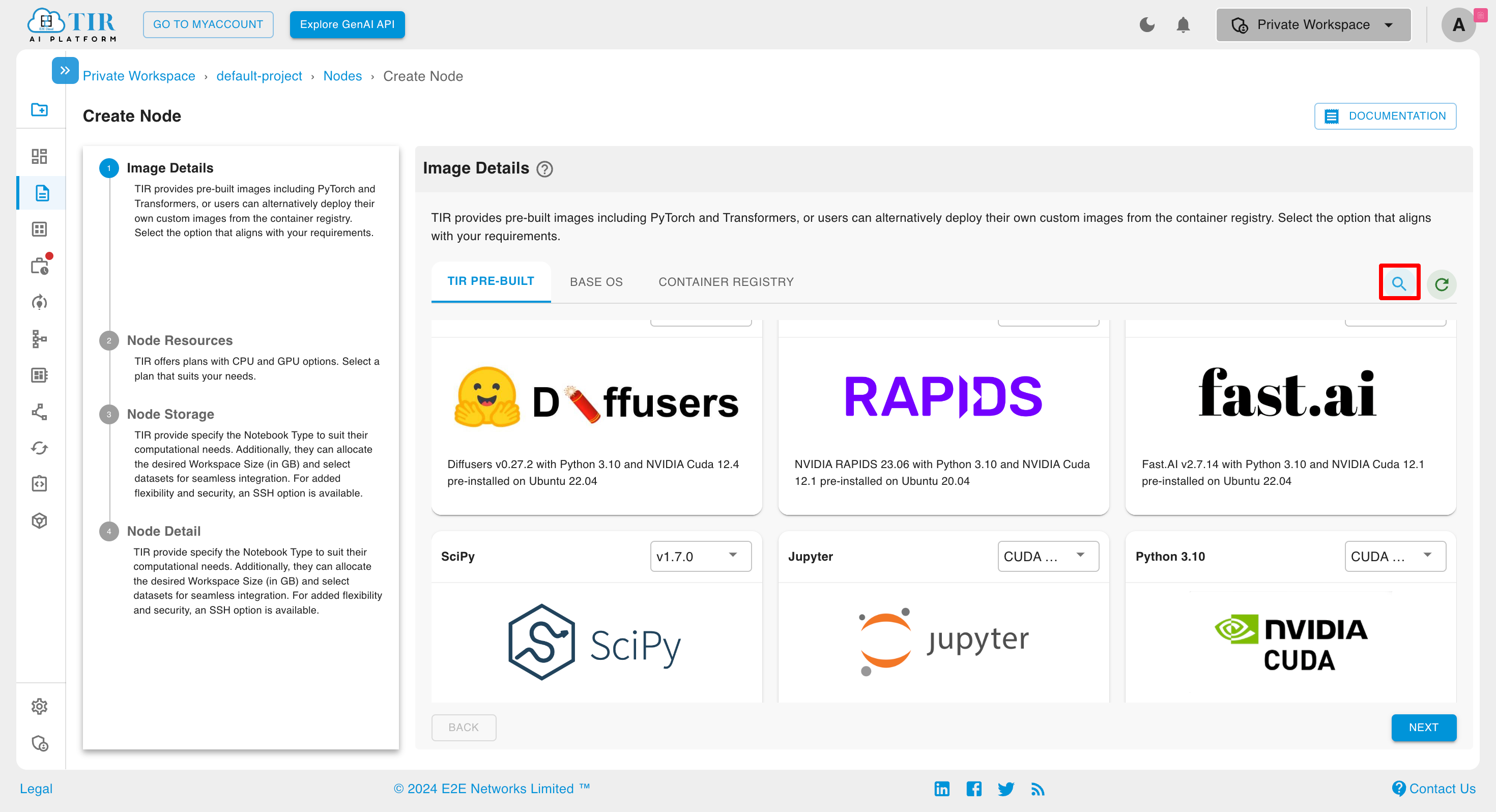
Task: Open the user avatar A menu
Action: pyautogui.click(x=1458, y=25)
